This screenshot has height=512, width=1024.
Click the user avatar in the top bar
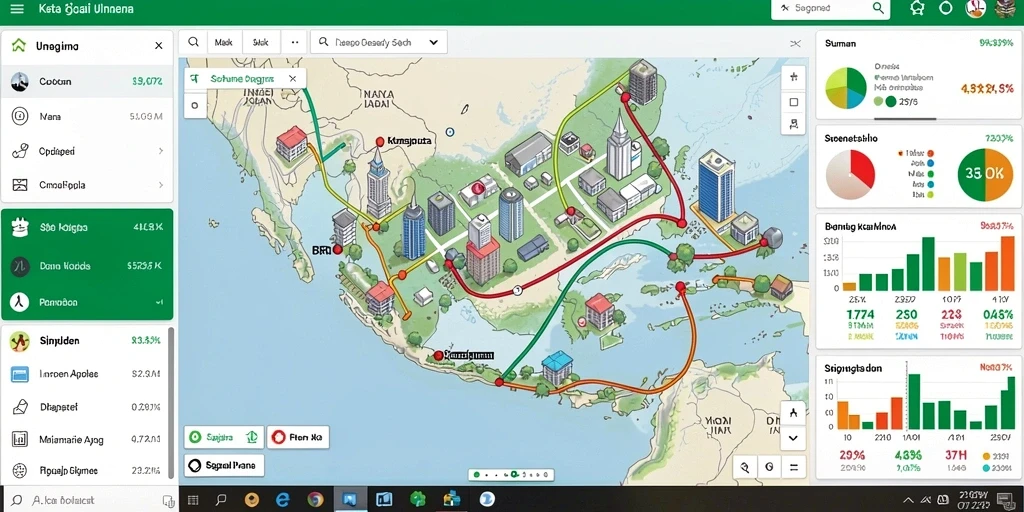975,8
